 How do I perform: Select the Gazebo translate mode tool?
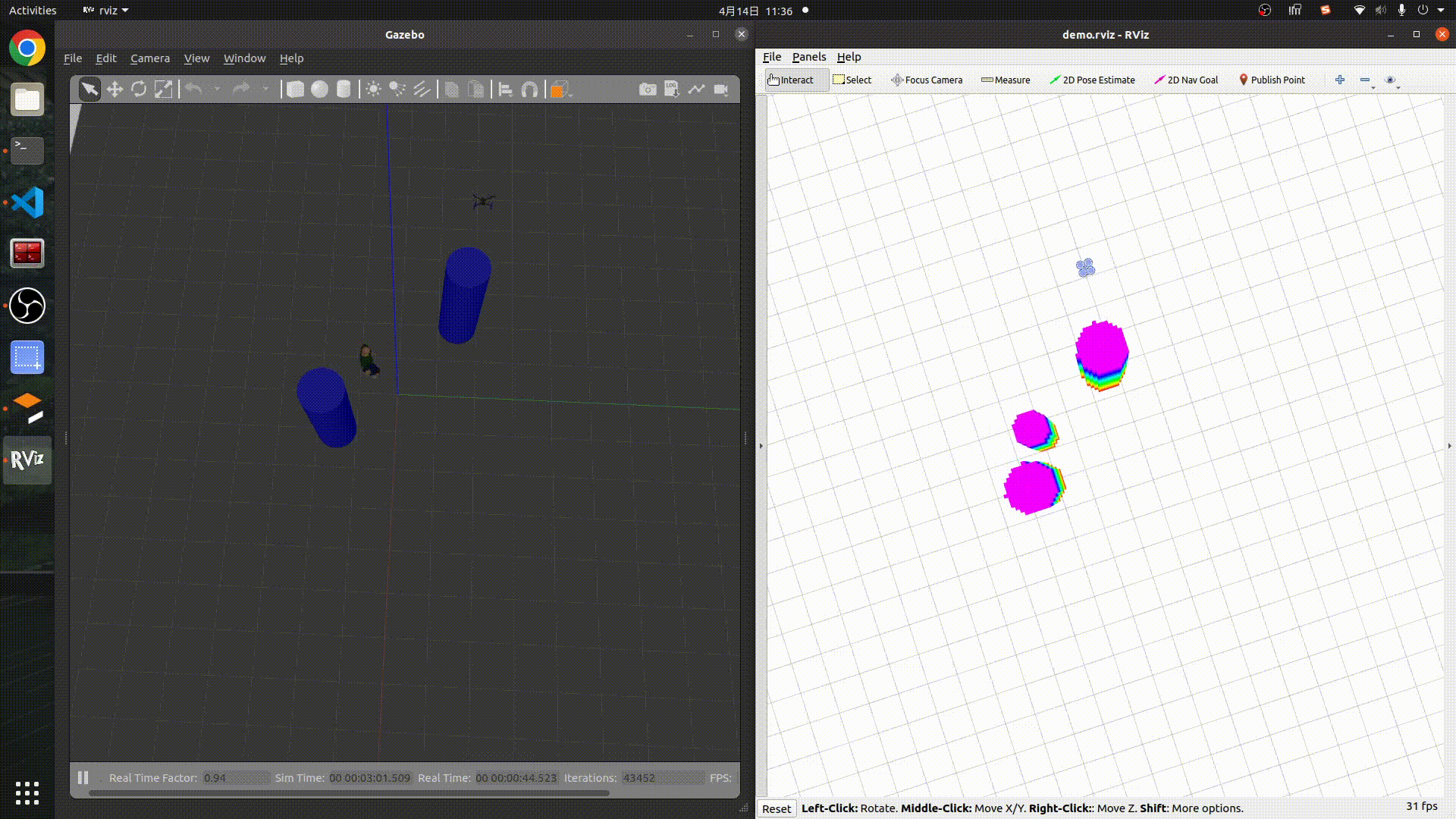coord(115,89)
